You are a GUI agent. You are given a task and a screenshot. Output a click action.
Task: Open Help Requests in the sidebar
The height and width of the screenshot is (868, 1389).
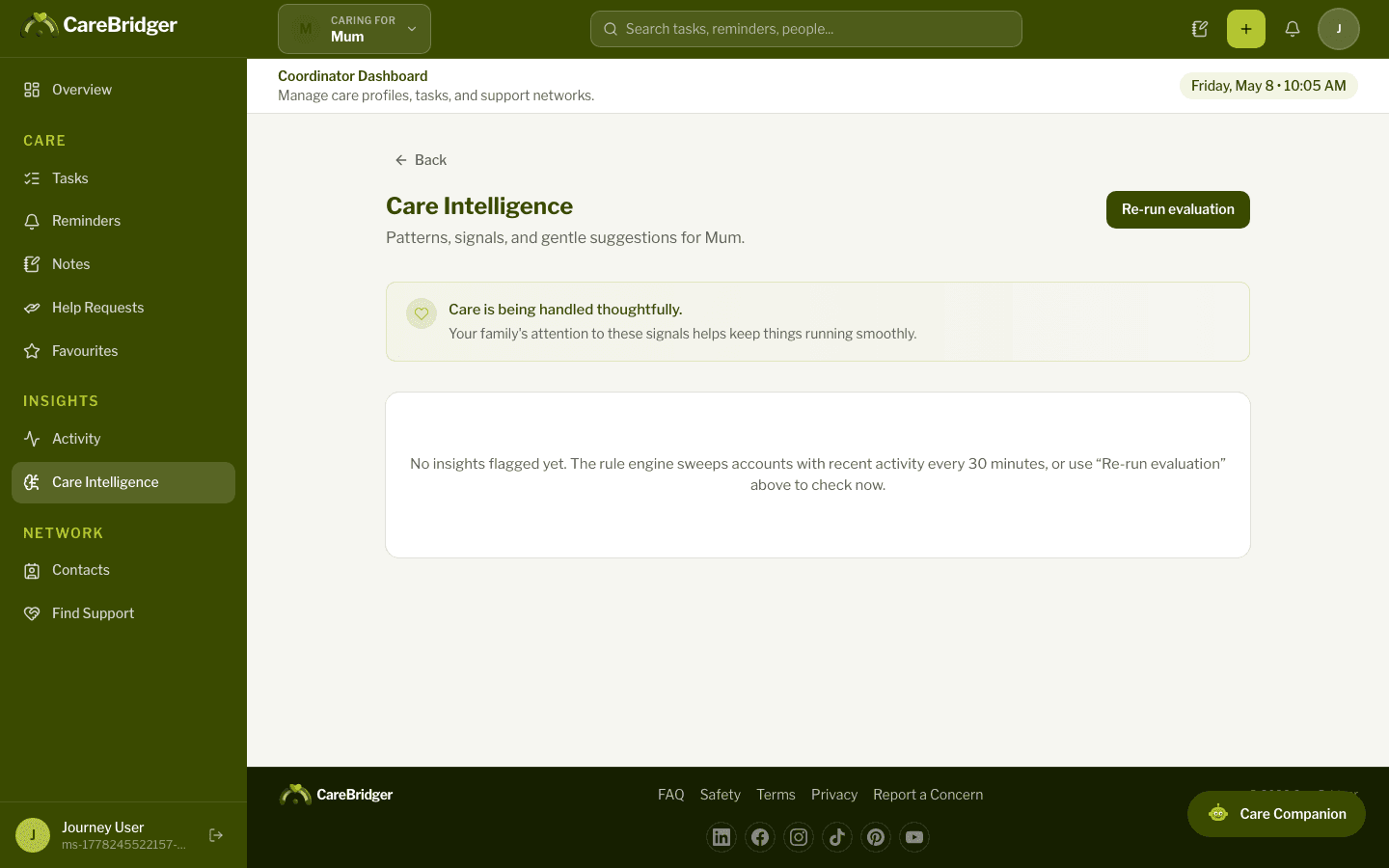[x=123, y=308]
